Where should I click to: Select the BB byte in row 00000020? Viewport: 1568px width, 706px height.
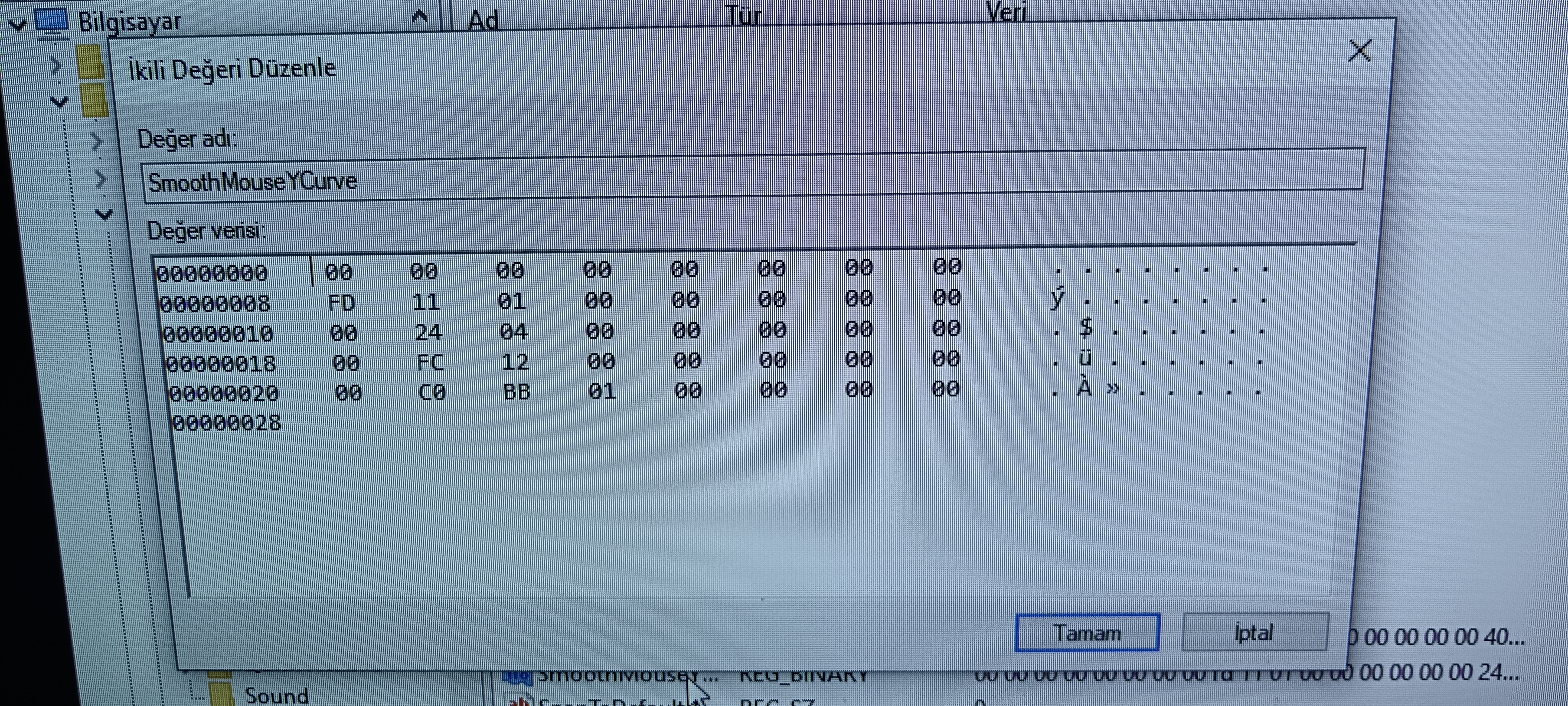point(517,391)
